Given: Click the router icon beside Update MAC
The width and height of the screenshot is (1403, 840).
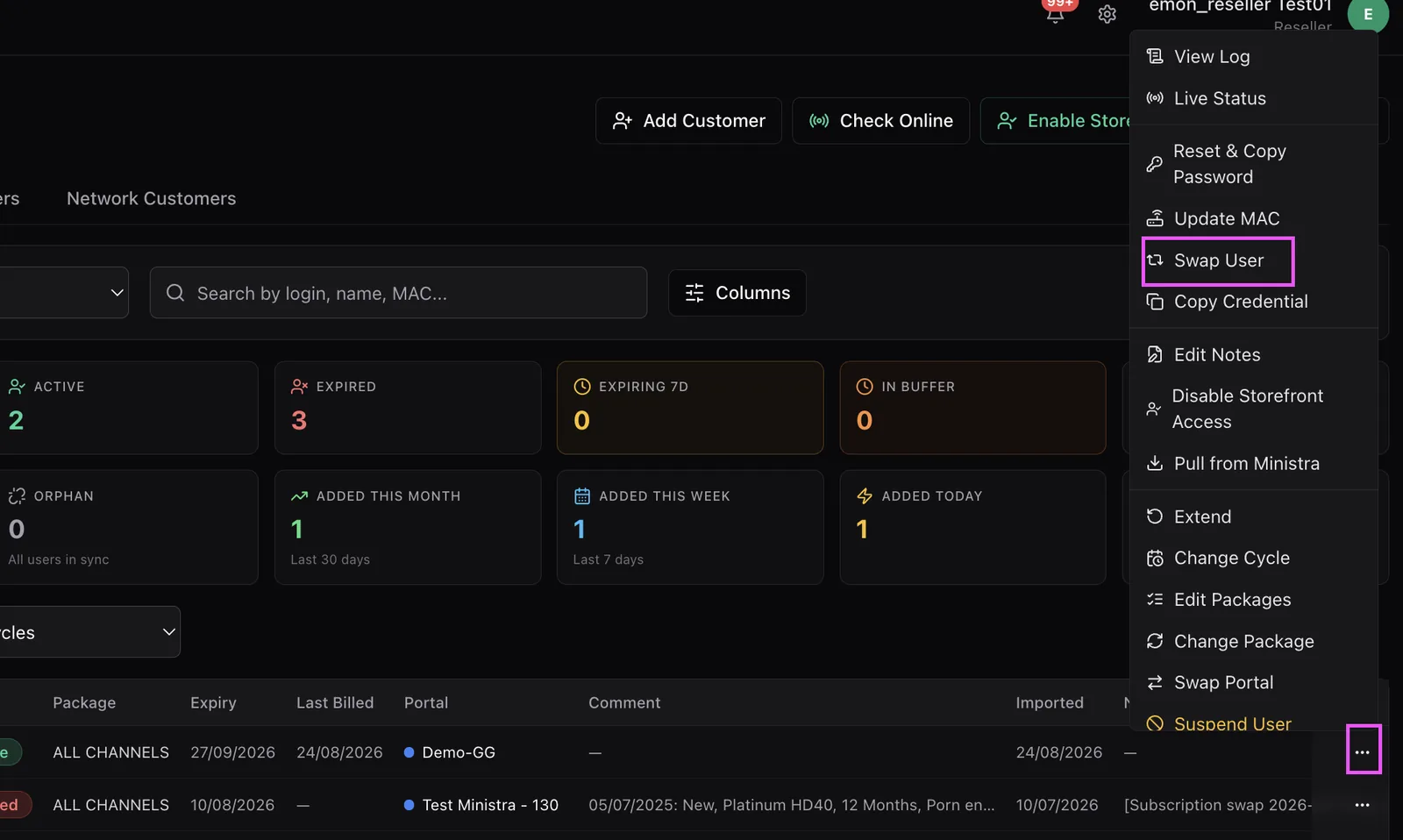Looking at the screenshot, I should (1155, 218).
